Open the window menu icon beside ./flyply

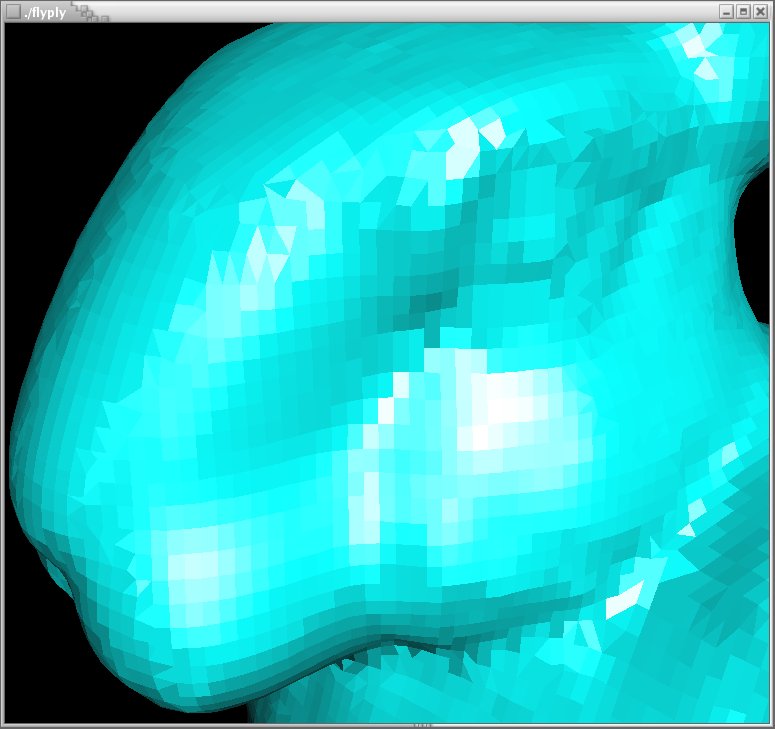click(13, 12)
